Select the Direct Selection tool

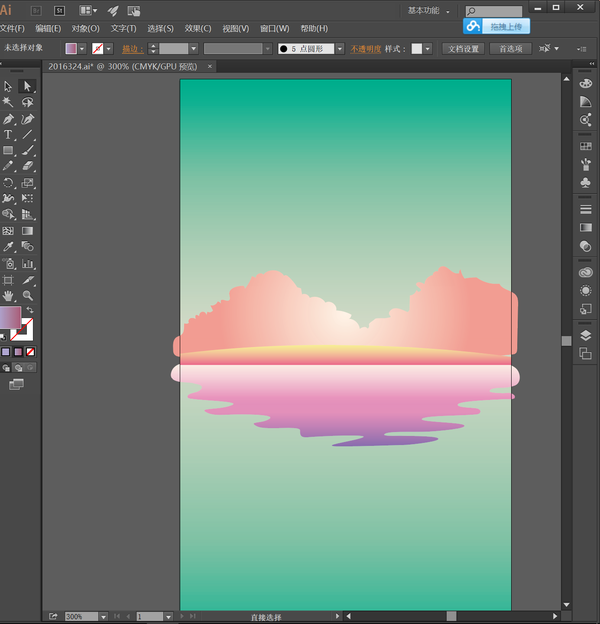[x=27, y=86]
